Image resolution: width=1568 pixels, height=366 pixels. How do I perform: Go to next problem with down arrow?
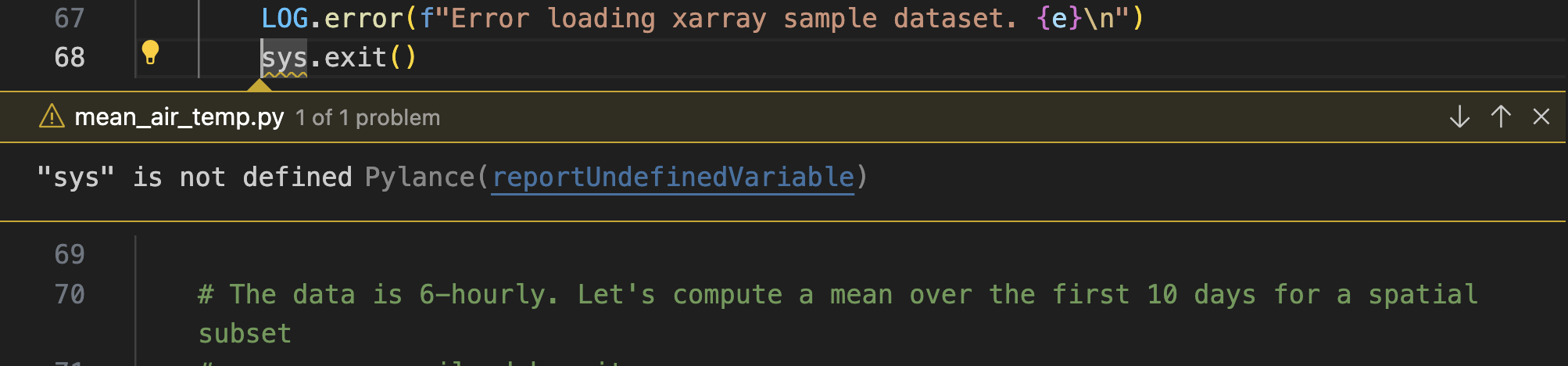[1459, 117]
